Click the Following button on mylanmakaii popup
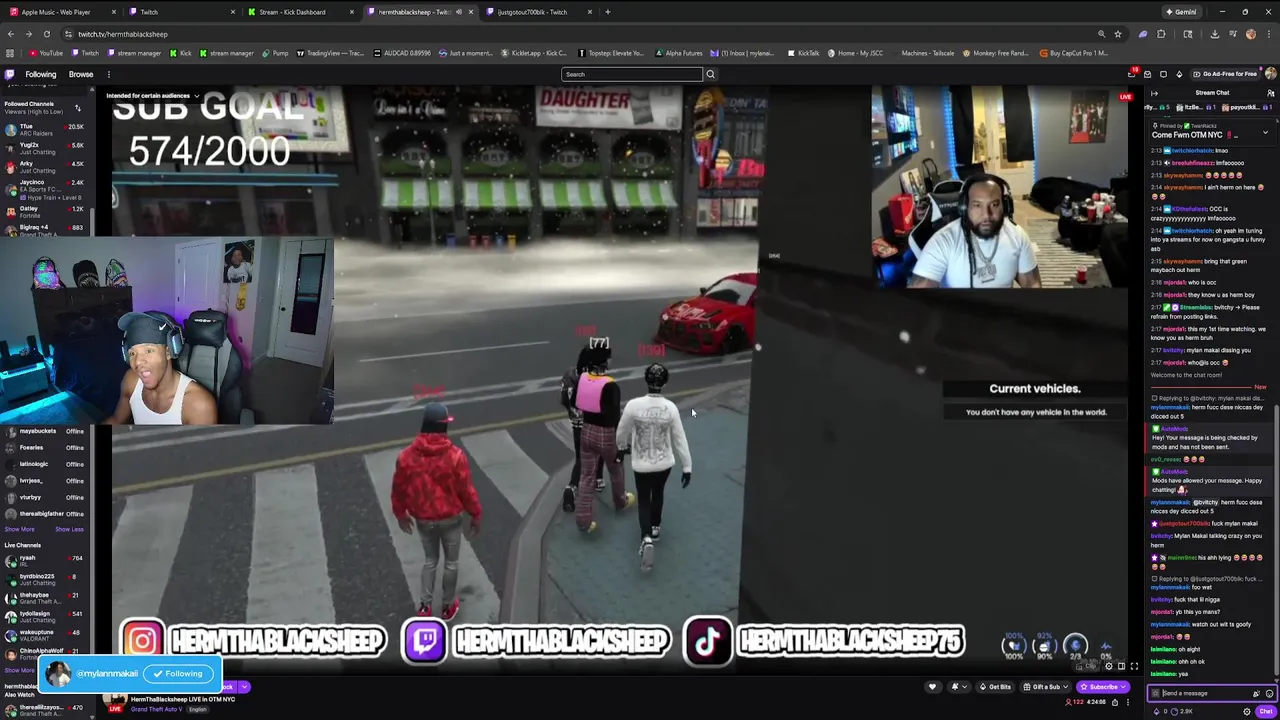This screenshot has width=1280, height=720. click(178, 674)
